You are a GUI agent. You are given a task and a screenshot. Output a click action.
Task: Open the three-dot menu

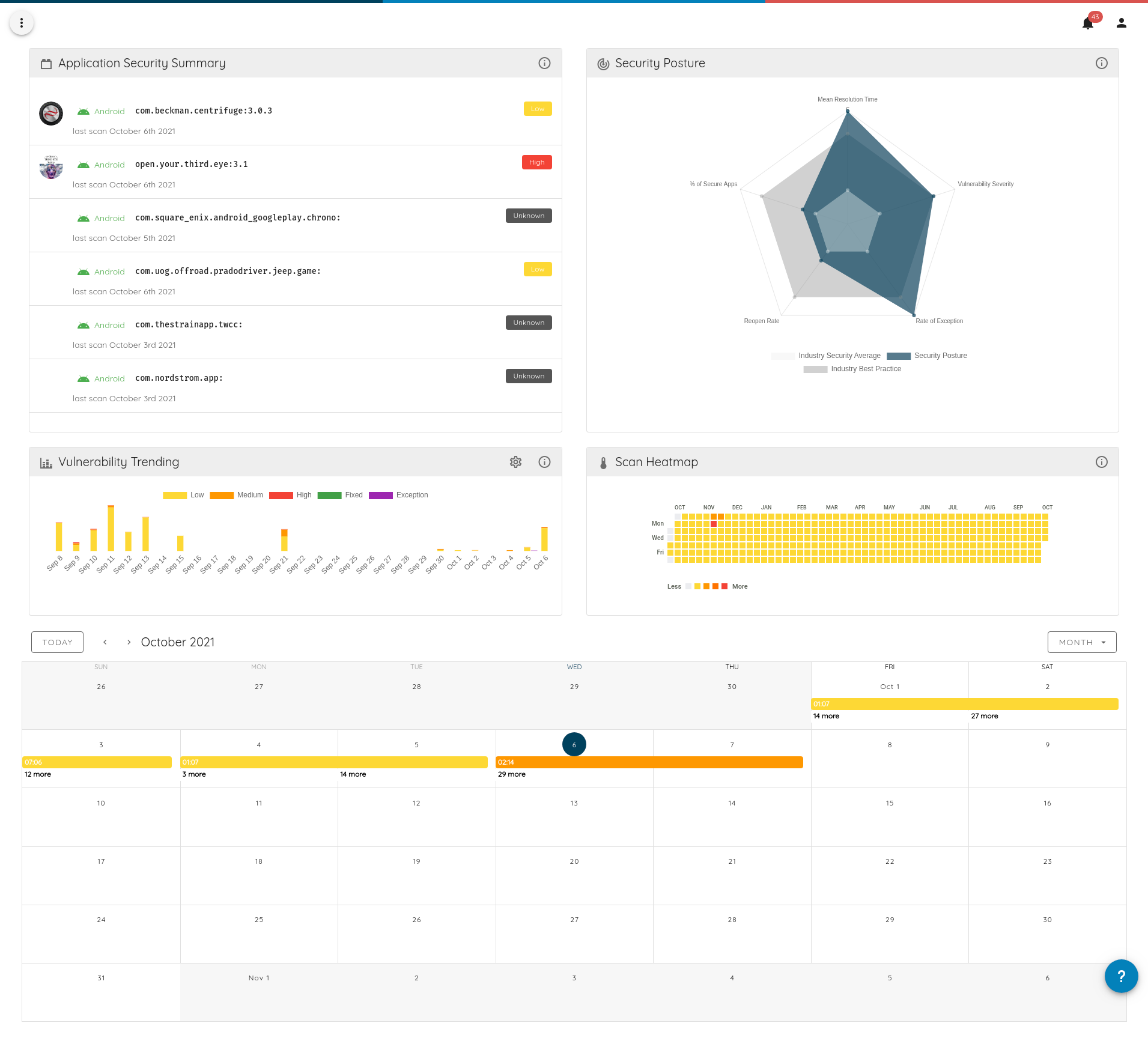tap(22, 23)
